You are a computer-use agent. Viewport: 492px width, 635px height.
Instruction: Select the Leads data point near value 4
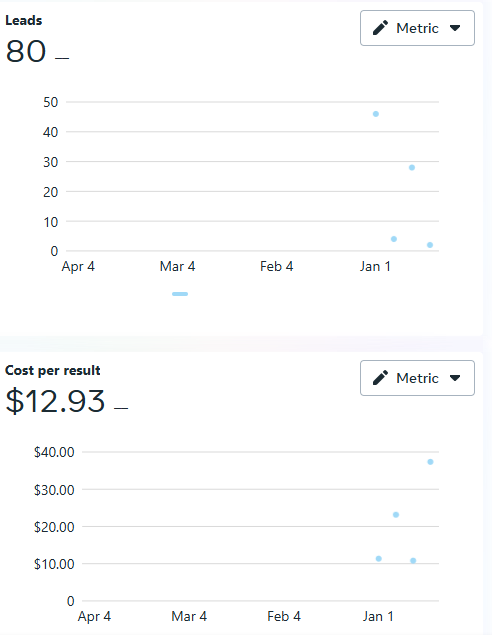[394, 239]
